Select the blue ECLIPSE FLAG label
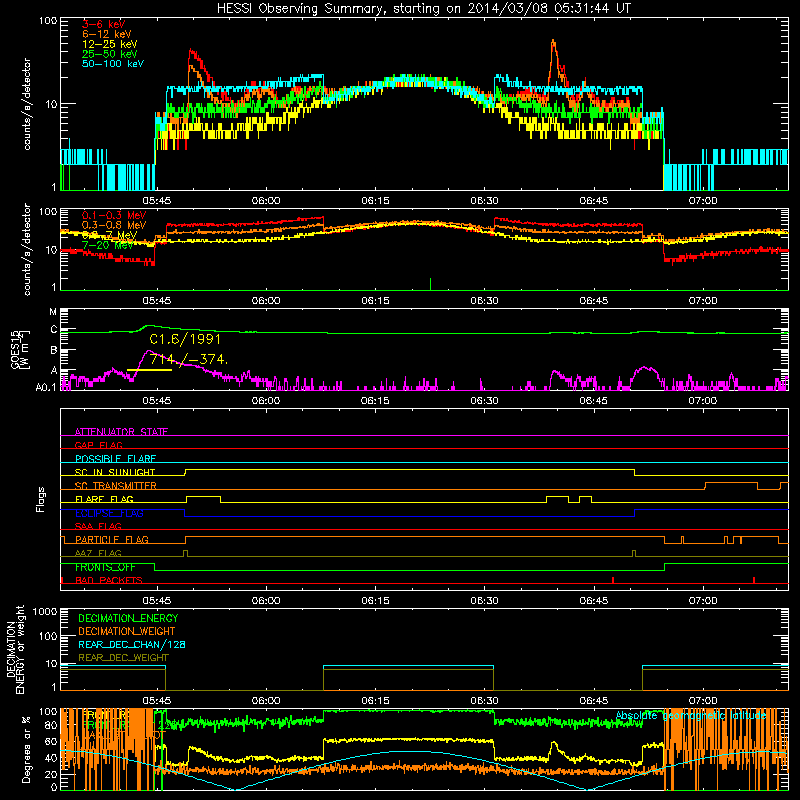This screenshot has width=800, height=800. click(109, 513)
